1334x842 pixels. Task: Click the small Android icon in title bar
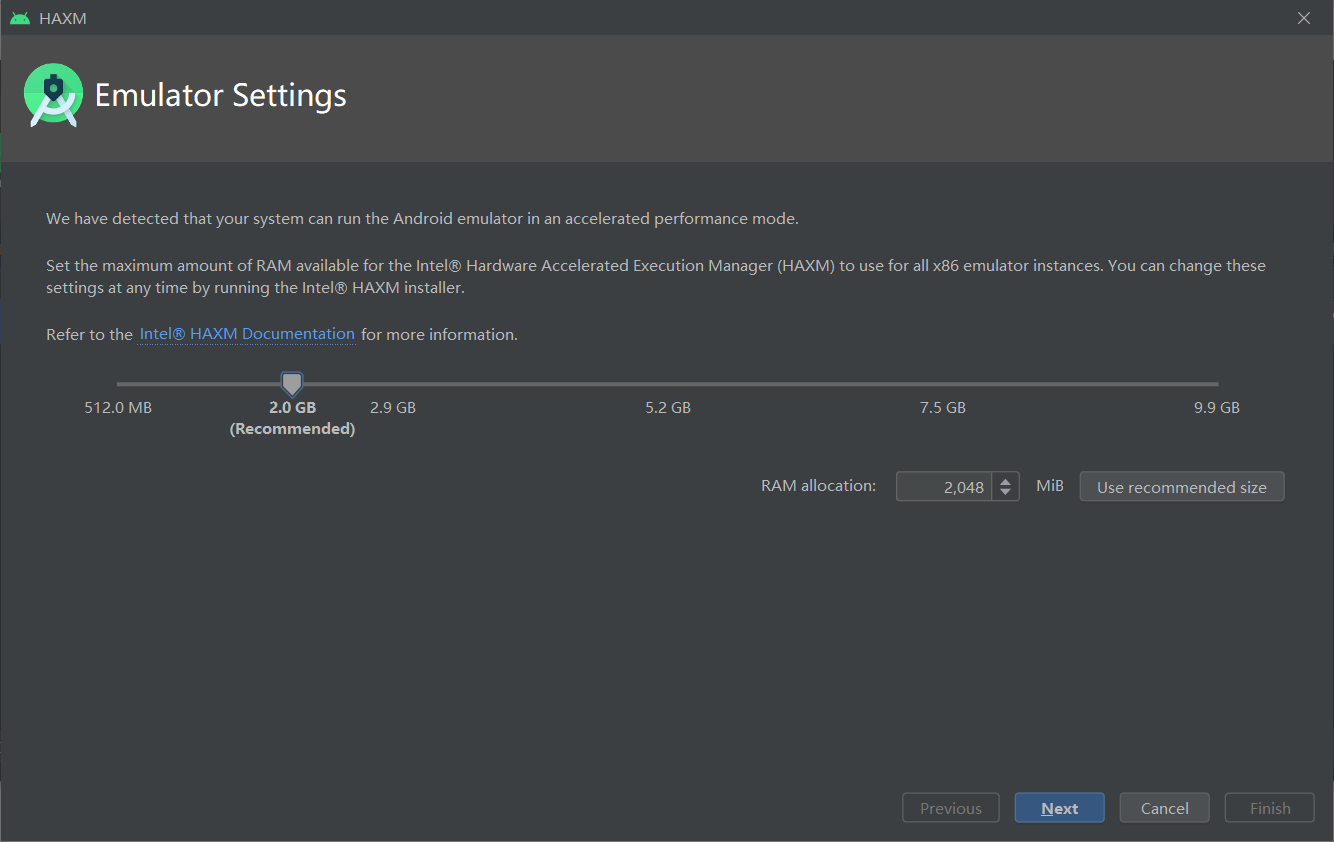pyautogui.click(x=19, y=18)
